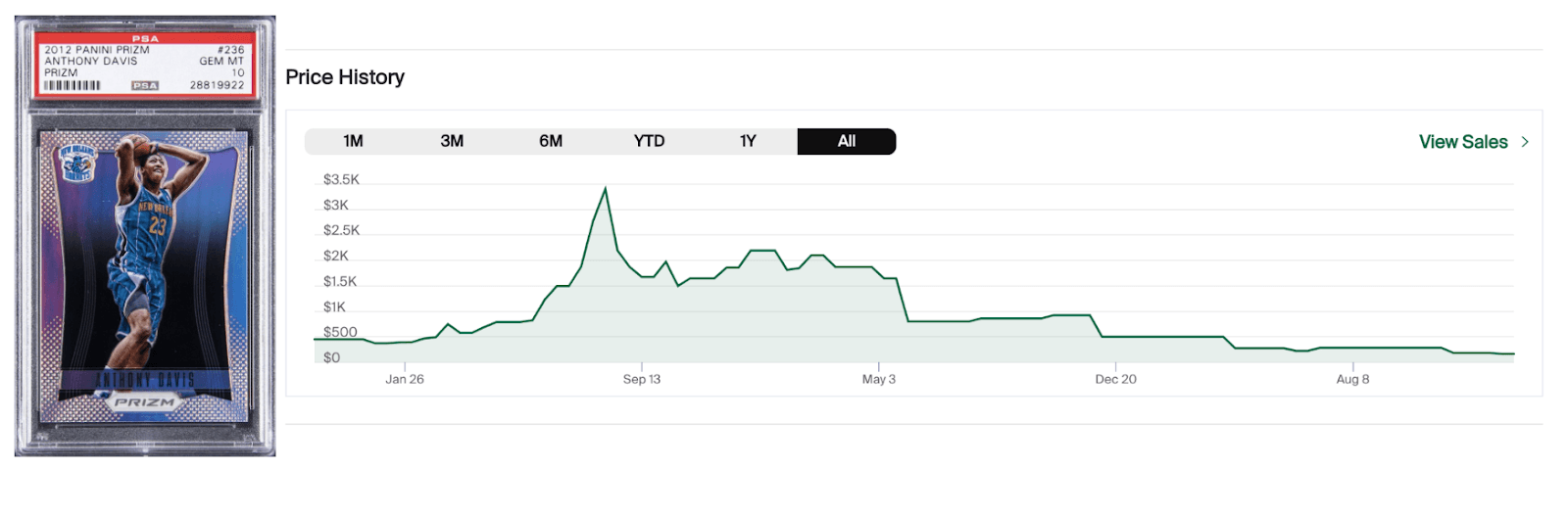
Task: Click the $2.5K y-axis label
Action: [341, 230]
